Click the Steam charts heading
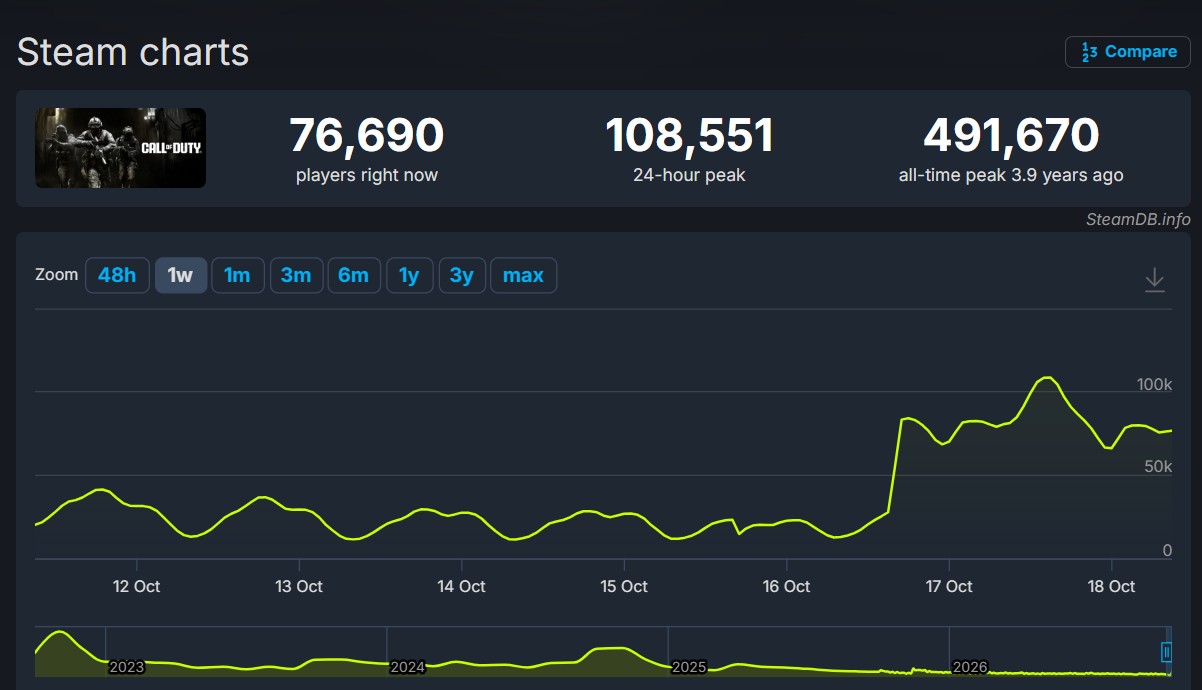This screenshot has width=1202, height=690. [133, 52]
